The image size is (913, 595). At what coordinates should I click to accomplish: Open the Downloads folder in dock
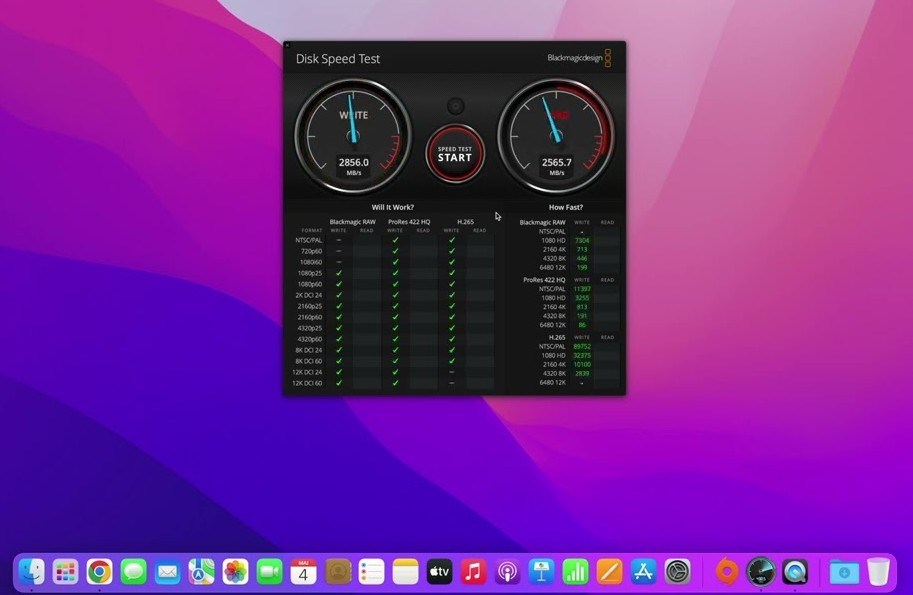tap(844, 572)
